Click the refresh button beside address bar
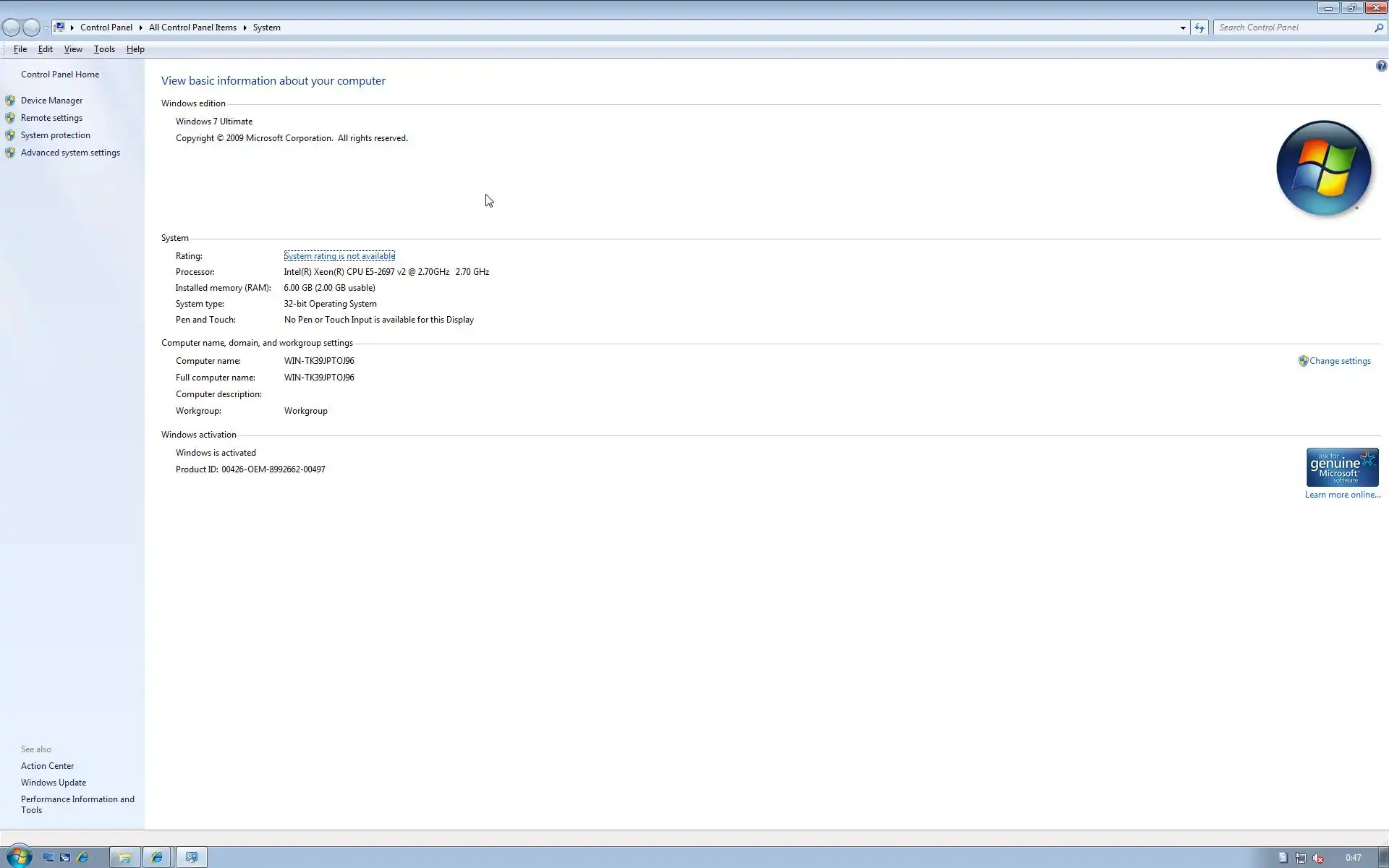The image size is (1389, 868). click(1199, 27)
